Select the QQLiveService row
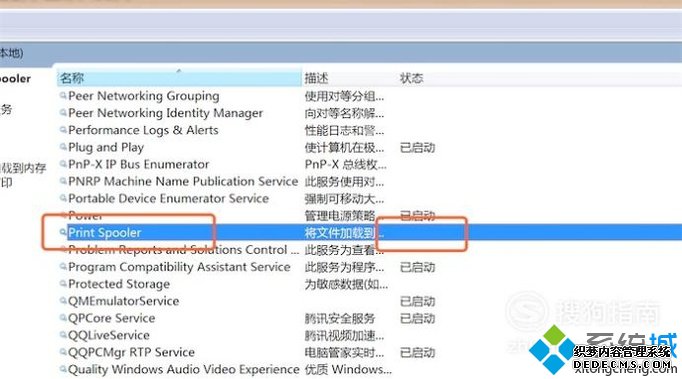Image resolution: width=682 pixels, height=379 pixels. pos(109,335)
